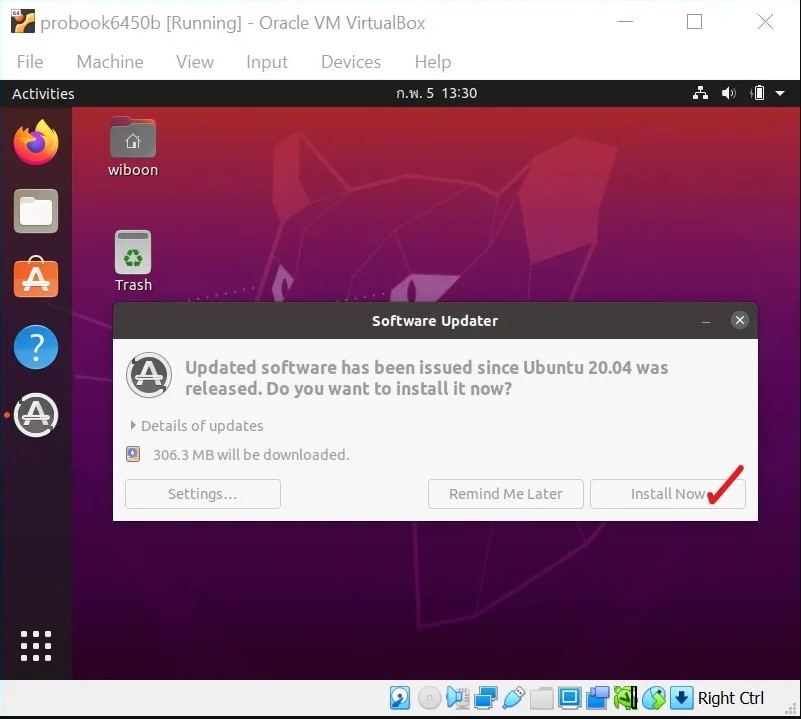Expand Details of updates in Software Updater
The image size is (801, 719).
tap(196, 425)
